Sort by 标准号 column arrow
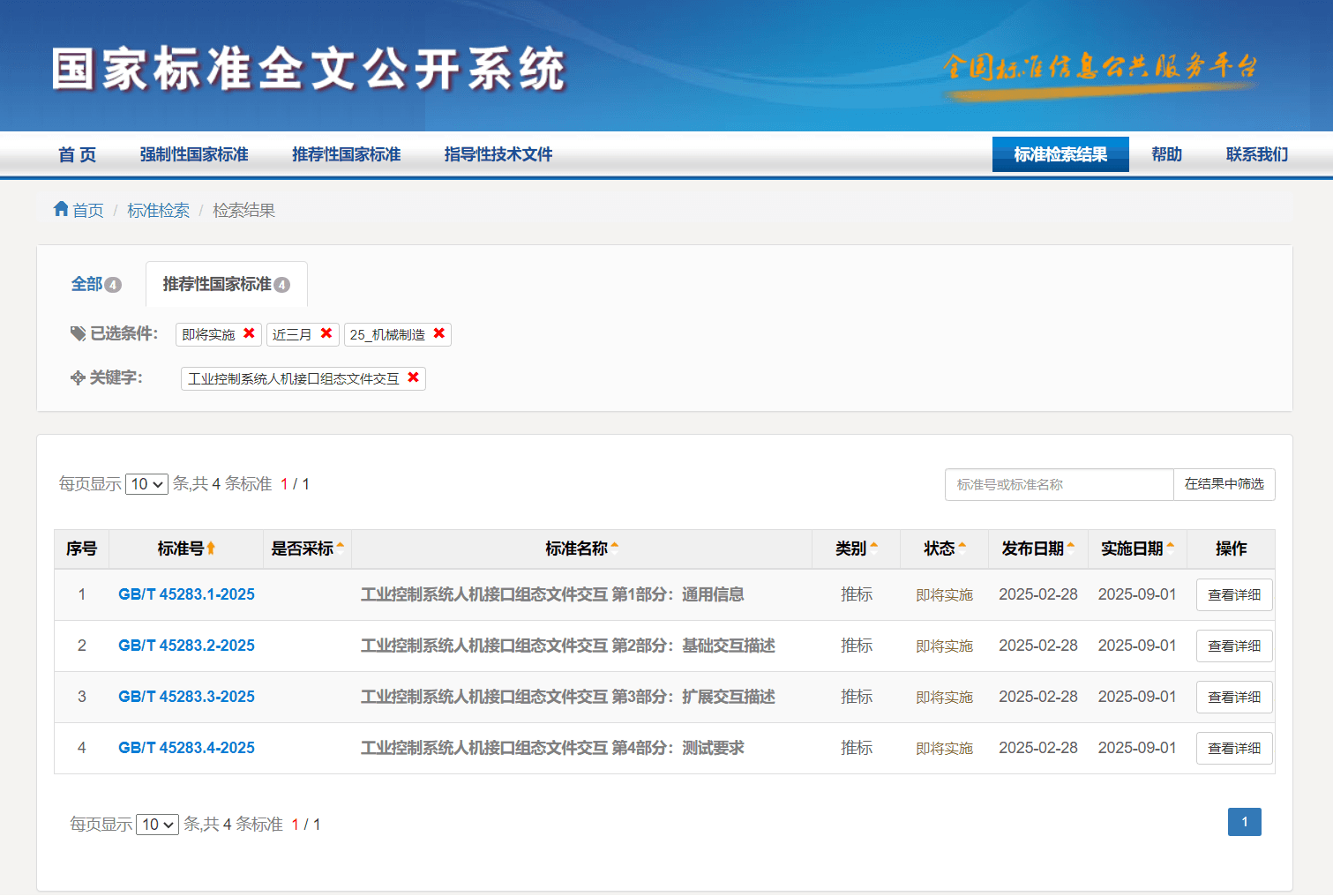The height and width of the screenshot is (896, 1333). [x=211, y=549]
